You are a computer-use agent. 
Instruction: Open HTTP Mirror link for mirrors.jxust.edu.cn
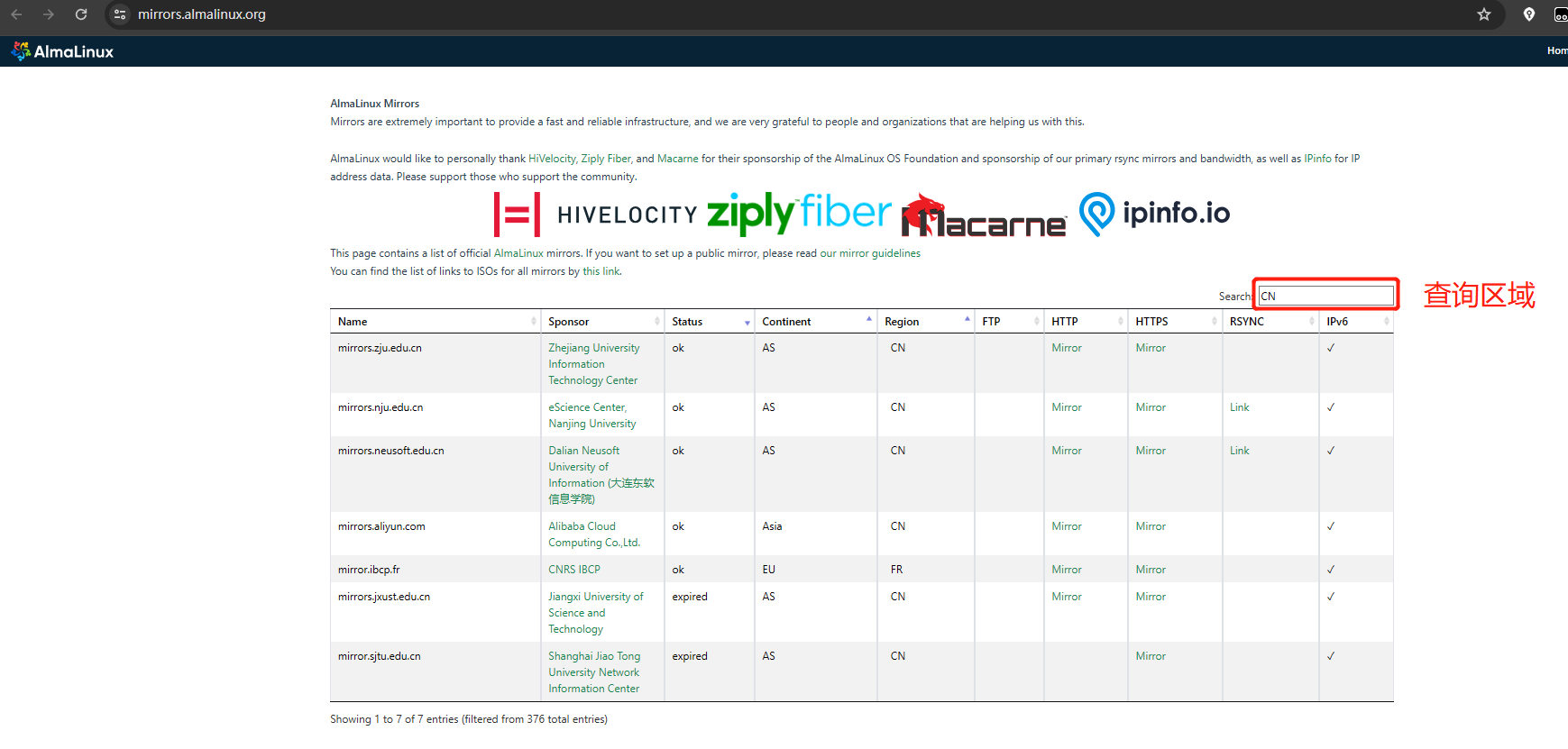(1067, 597)
